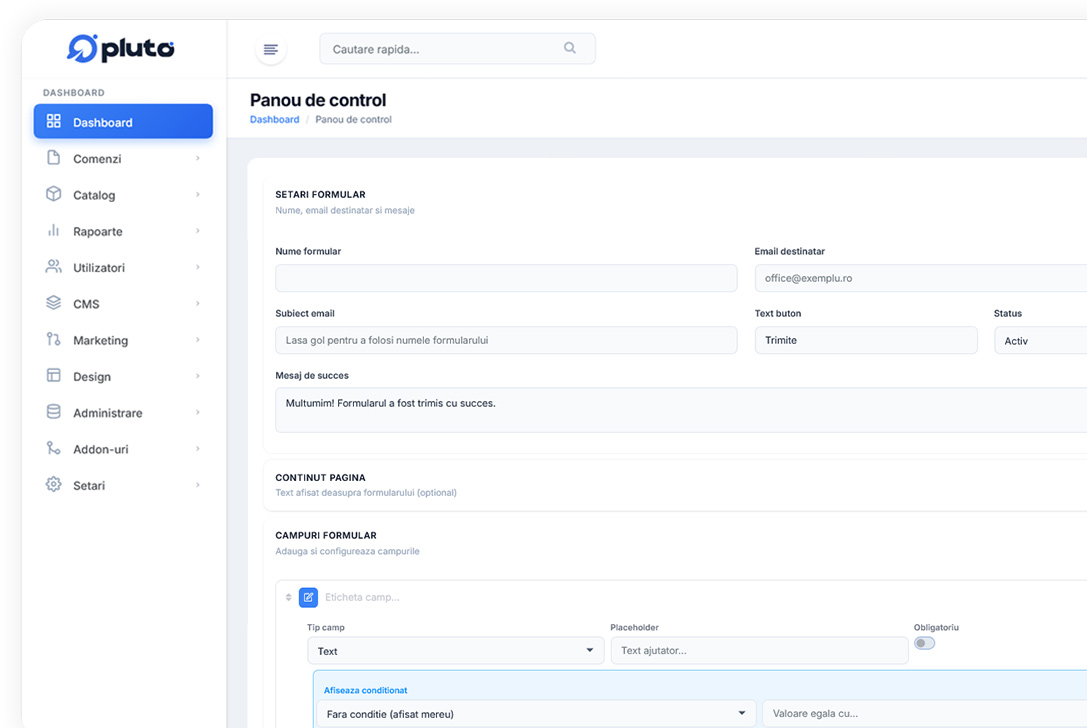Click the CAMPURI FORMULAR section title

tap(326, 535)
